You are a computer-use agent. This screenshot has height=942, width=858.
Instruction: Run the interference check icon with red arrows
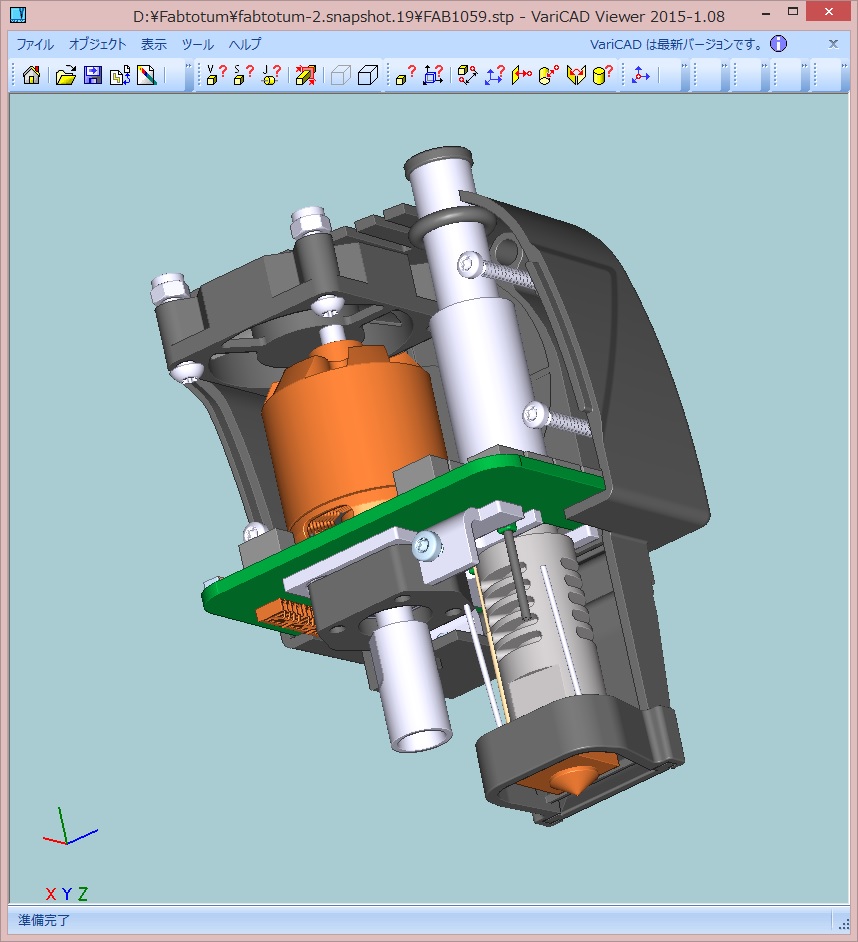pyautogui.click(x=306, y=75)
